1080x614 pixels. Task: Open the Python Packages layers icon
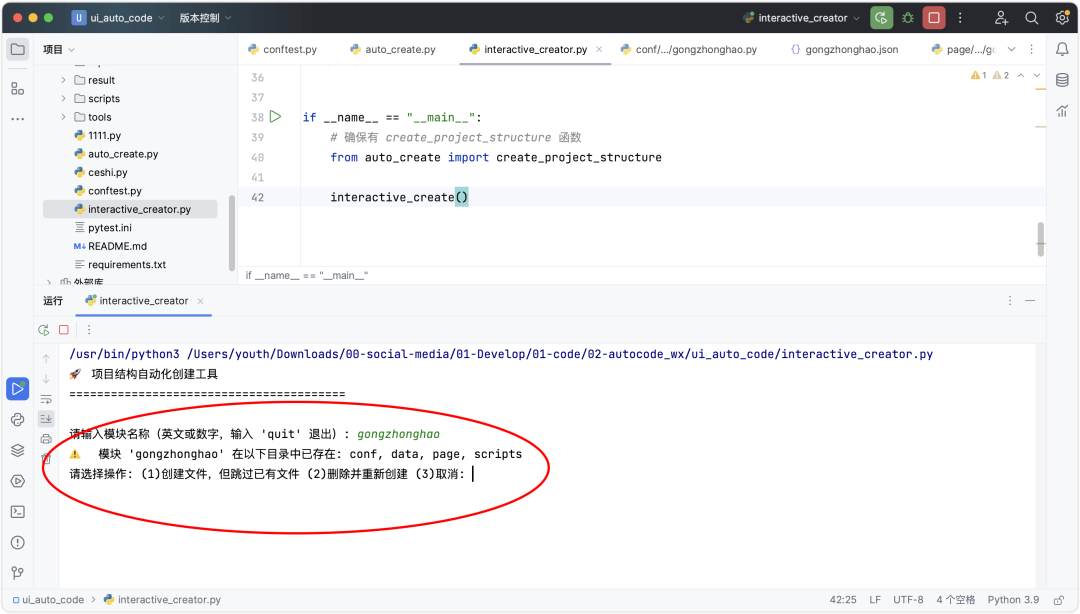coord(18,450)
